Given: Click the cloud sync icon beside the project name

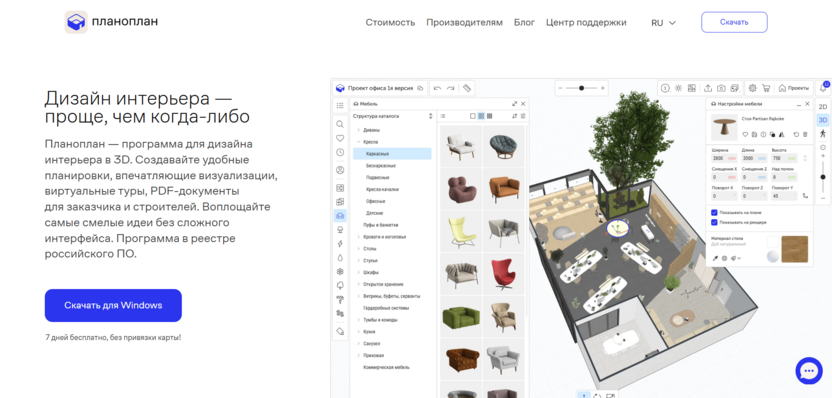Looking at the screenshot, I should [x=420, y=88].
